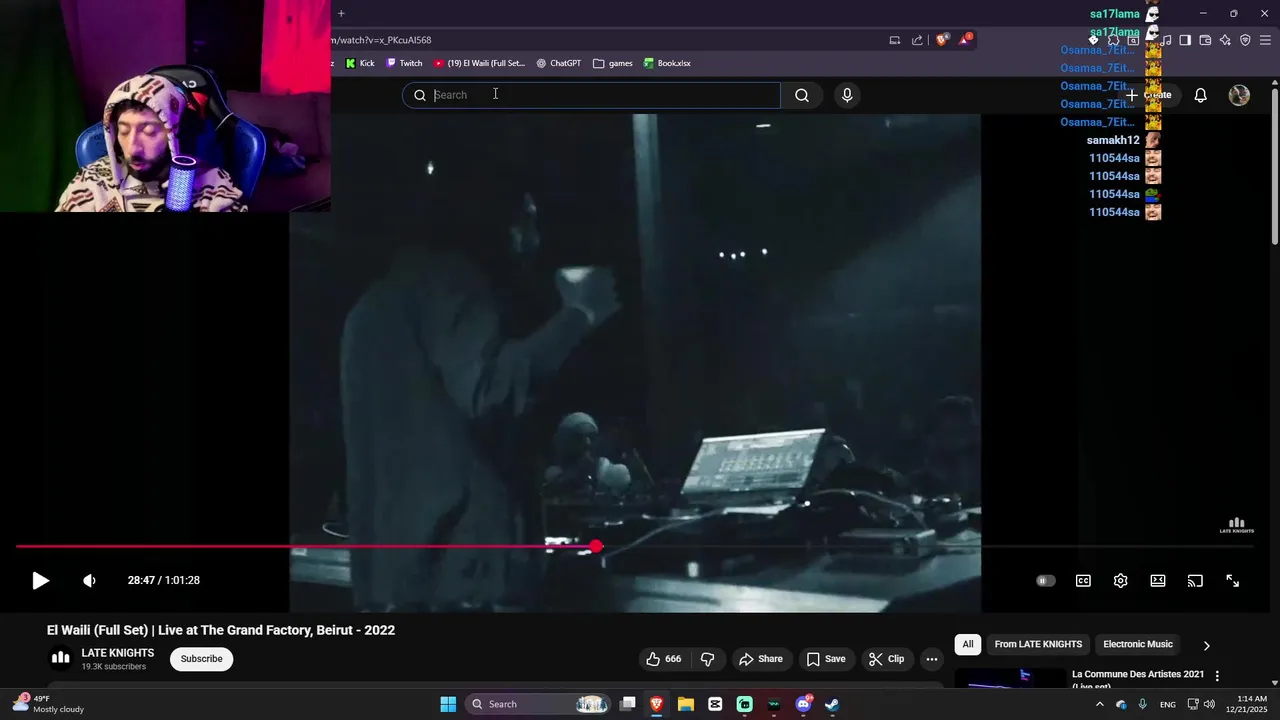Image resolution: width=1280 pixels, height=720 pixels.
Task: Select the Electronic Music chip
Action: 1138,645
